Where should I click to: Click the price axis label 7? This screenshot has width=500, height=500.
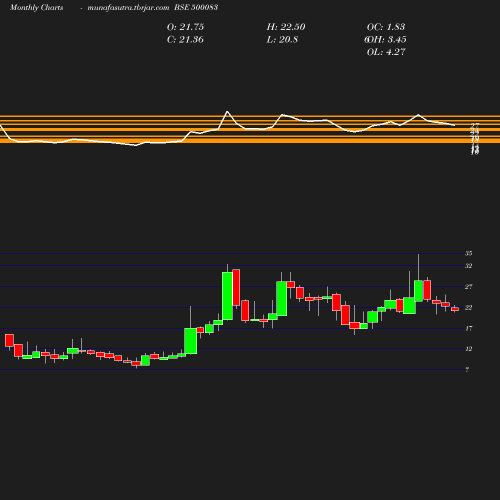(x=467, y=370)
